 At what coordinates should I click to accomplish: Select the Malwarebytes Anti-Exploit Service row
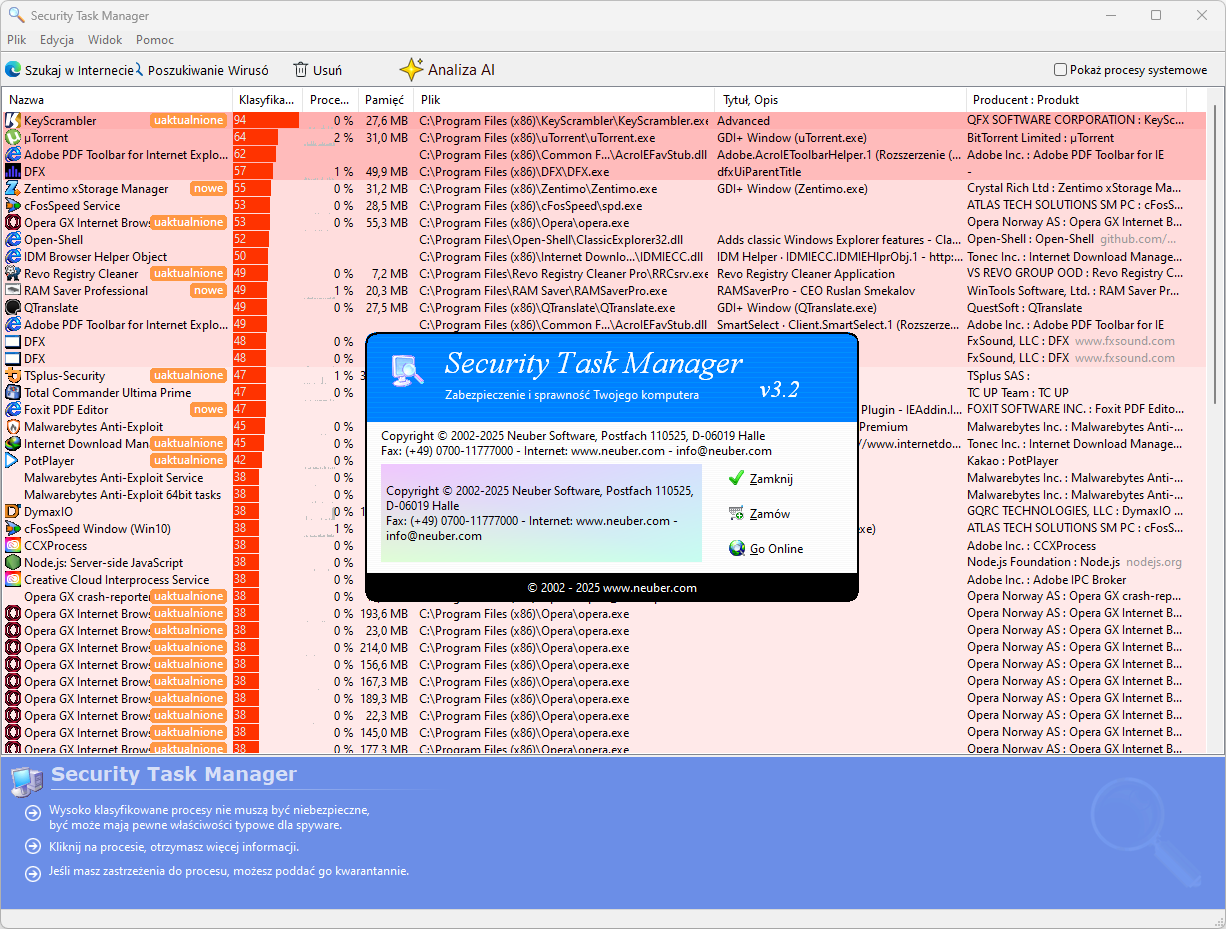pos(605,478)
